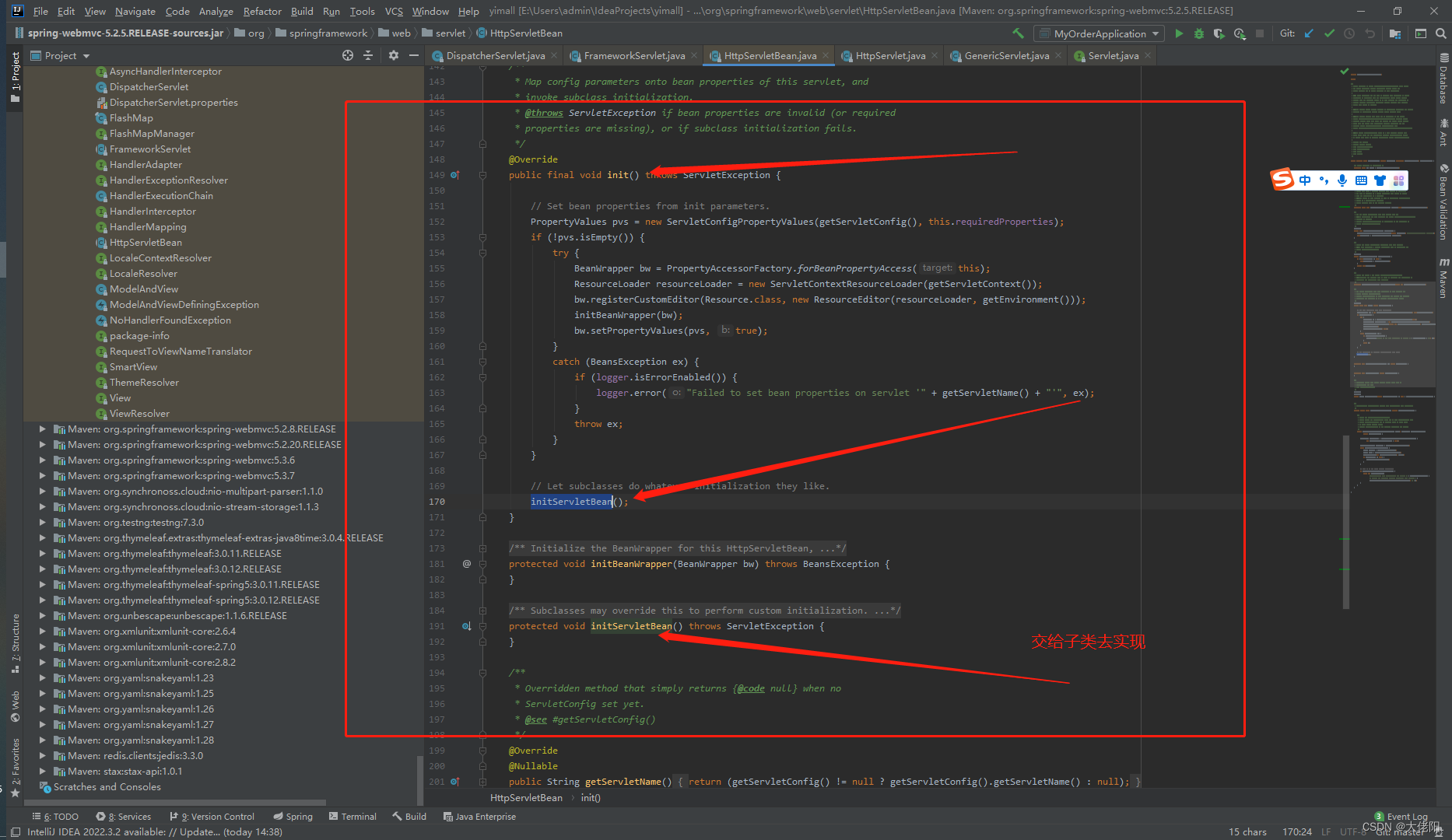
Task: Open Project panel gear settings
Action: (394, 55)
